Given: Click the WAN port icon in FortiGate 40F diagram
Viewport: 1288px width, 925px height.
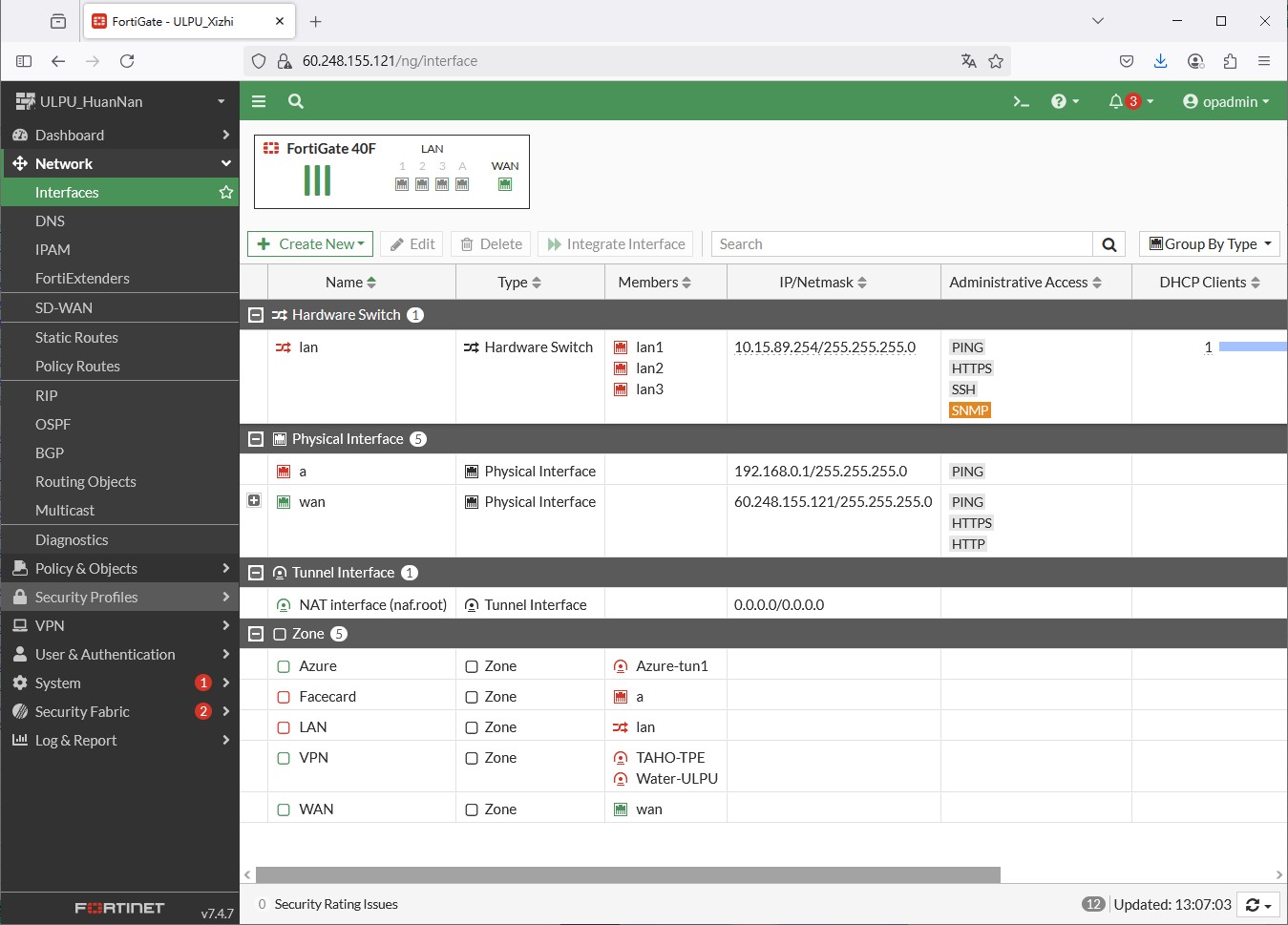Looking at the screenshot, I should 505,184.
